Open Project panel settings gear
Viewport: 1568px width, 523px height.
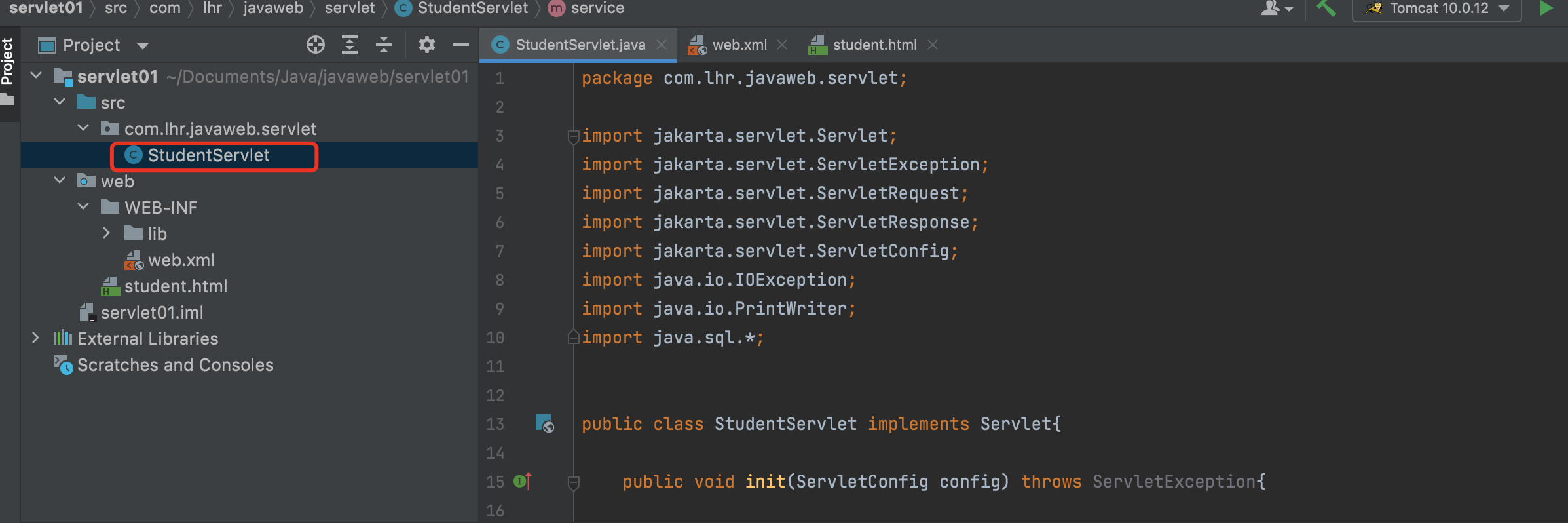tap(427, 45)
